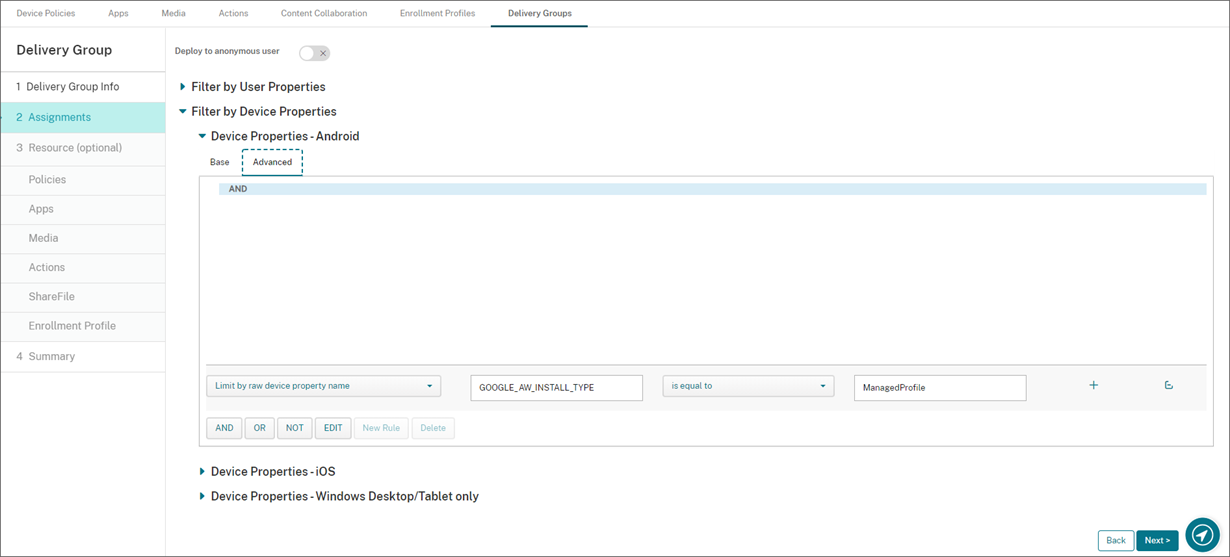Go to step 1 Delivery Group Info

(x=83, y=87)
